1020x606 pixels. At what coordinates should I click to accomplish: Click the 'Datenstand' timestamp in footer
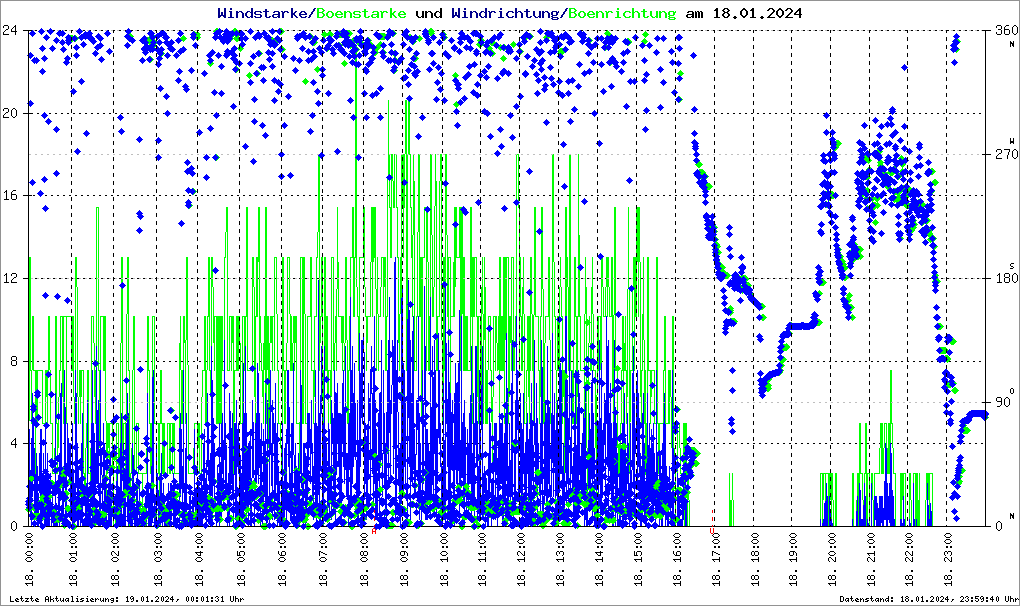coord(928,599)
